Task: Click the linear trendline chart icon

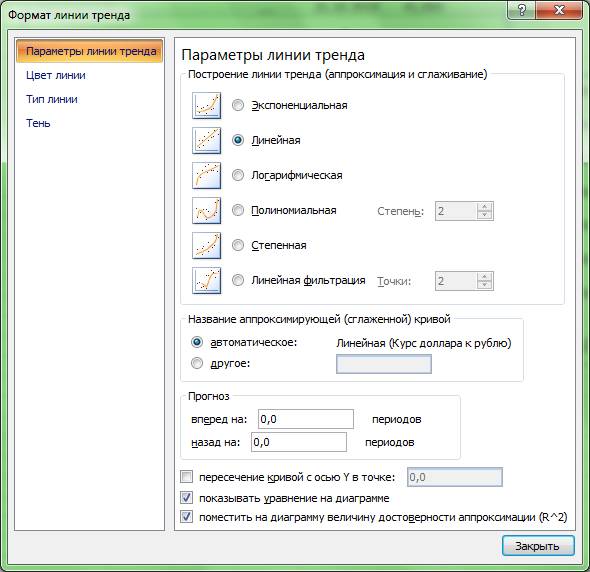Action: 206,140
